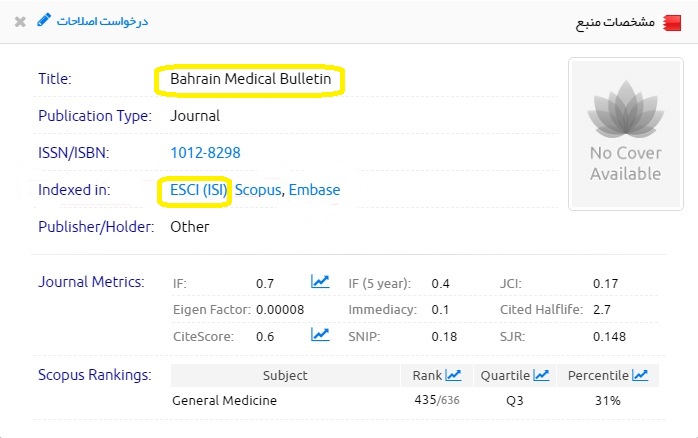Click the Quartile column chart icon
Image resolution: width=698 pixels, height=438 pixels.
coord(541,375)
